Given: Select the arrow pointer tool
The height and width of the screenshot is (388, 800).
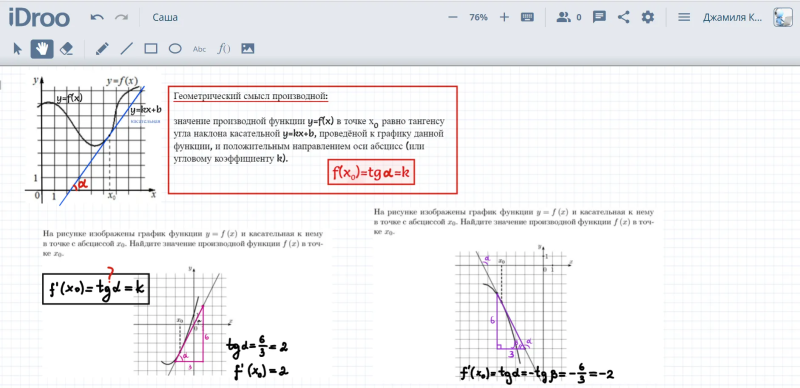Looking at the screenshot, I should pyautogui.click(x=18, y=49).
